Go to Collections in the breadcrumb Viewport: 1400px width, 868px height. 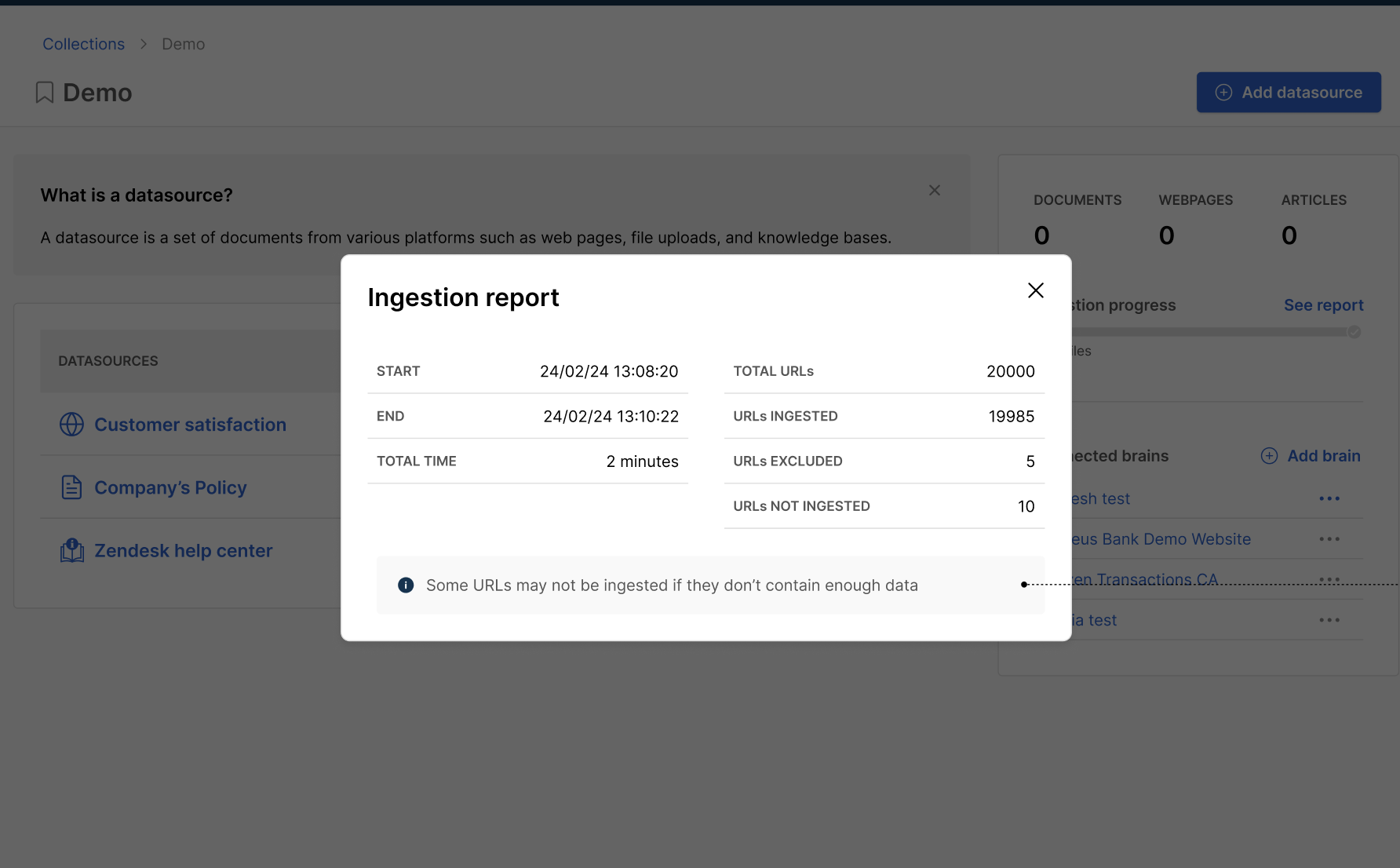(x=83, y=44)
